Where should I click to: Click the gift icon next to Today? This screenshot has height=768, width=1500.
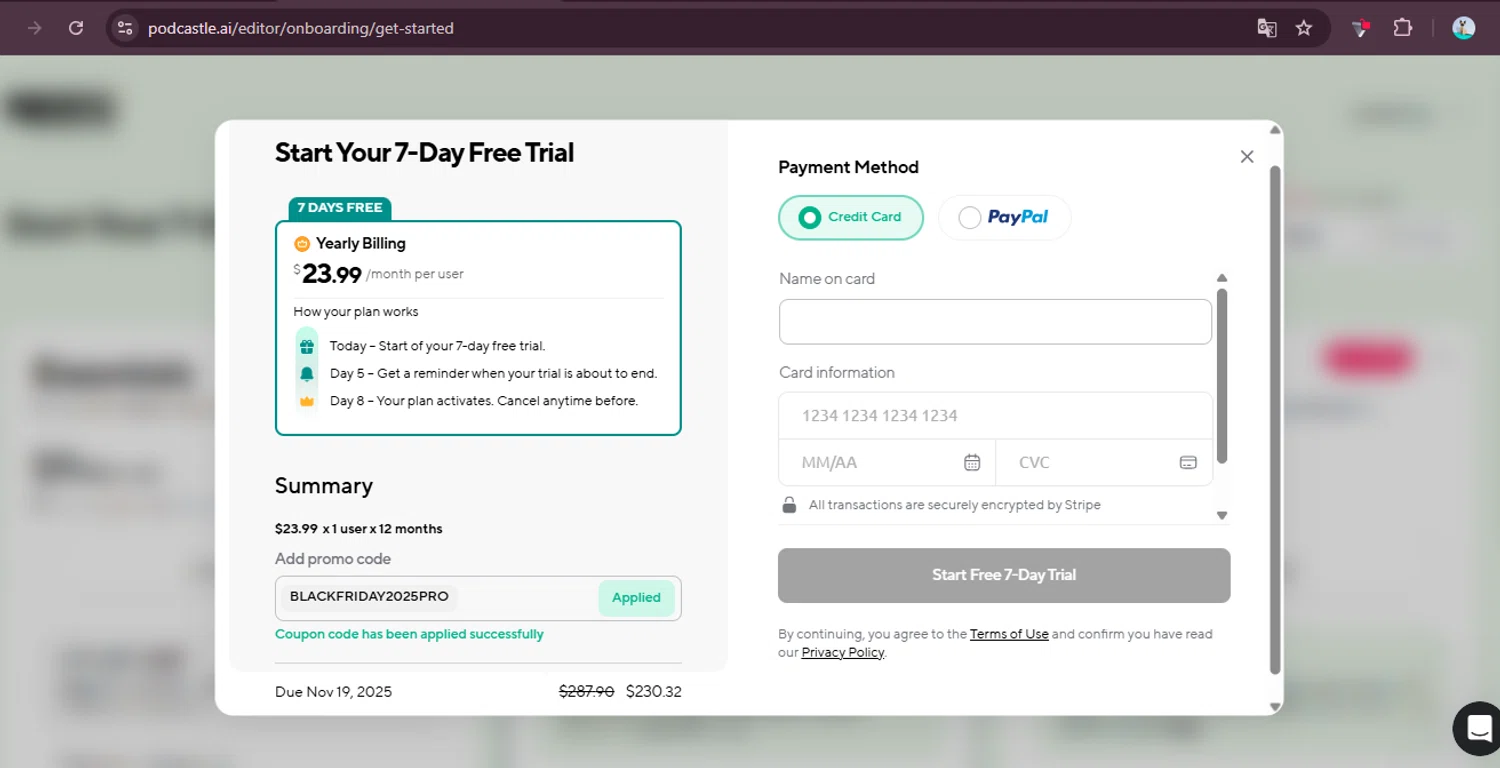point(307,346)
